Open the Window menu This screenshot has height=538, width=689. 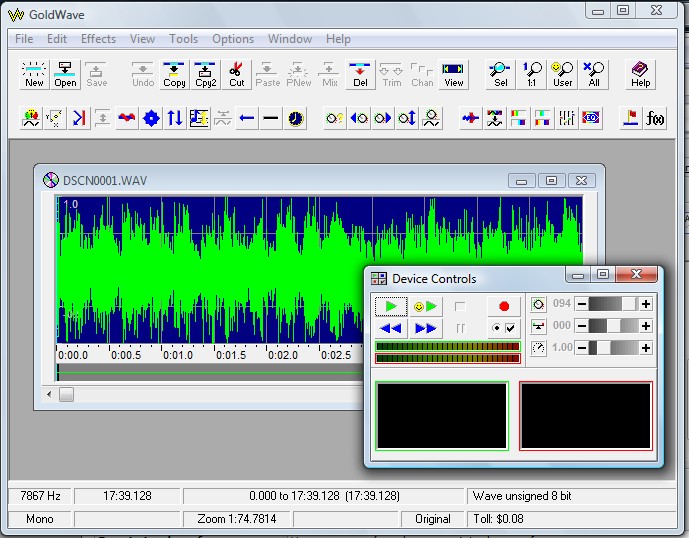click(x=290, y=39)
